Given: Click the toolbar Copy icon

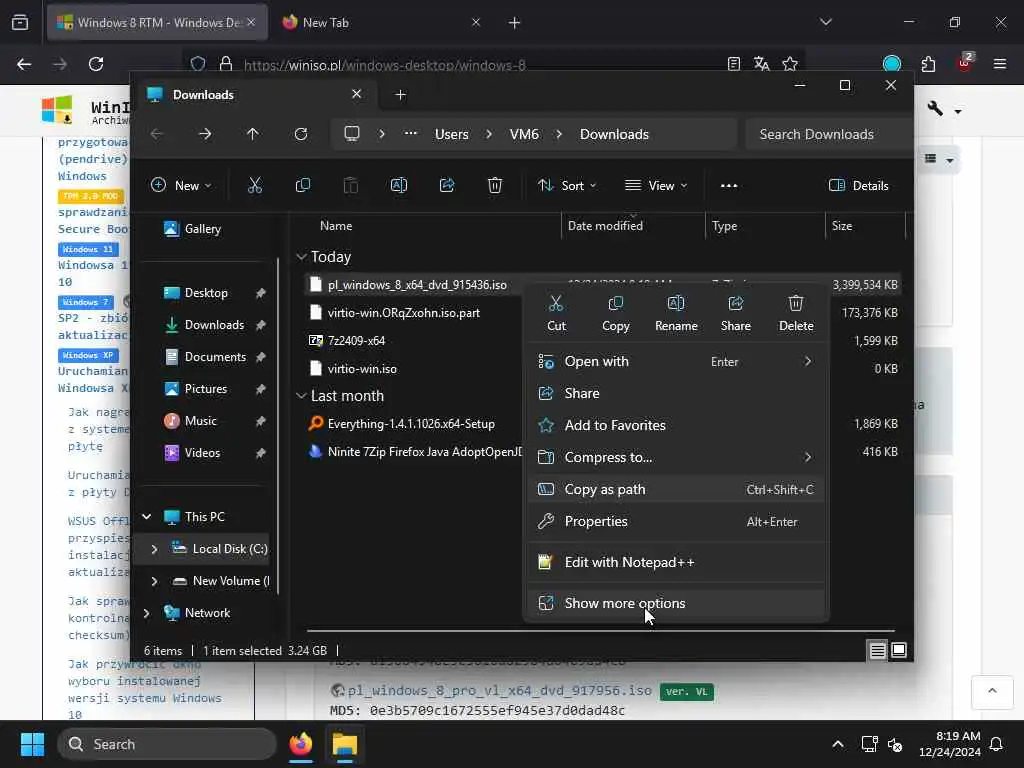Looking at the screenshot, I should pos(302,185).
